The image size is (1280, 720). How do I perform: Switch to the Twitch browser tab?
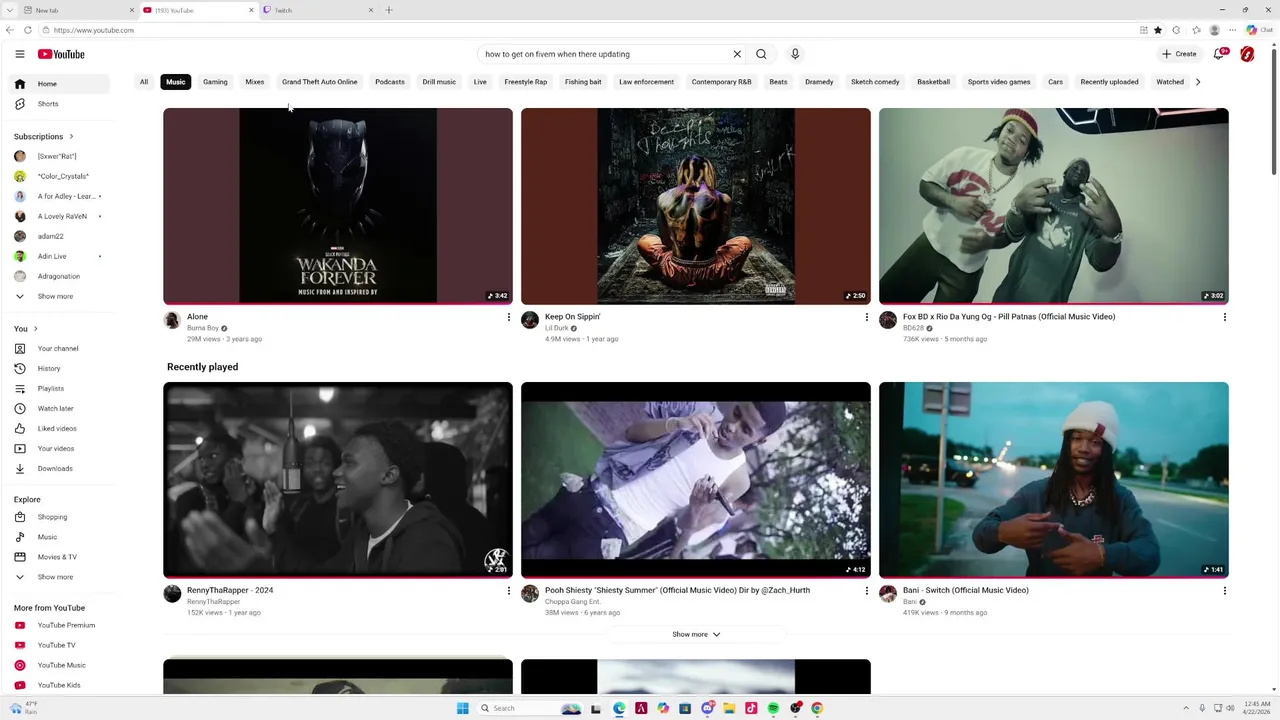(x=318, y=10)
